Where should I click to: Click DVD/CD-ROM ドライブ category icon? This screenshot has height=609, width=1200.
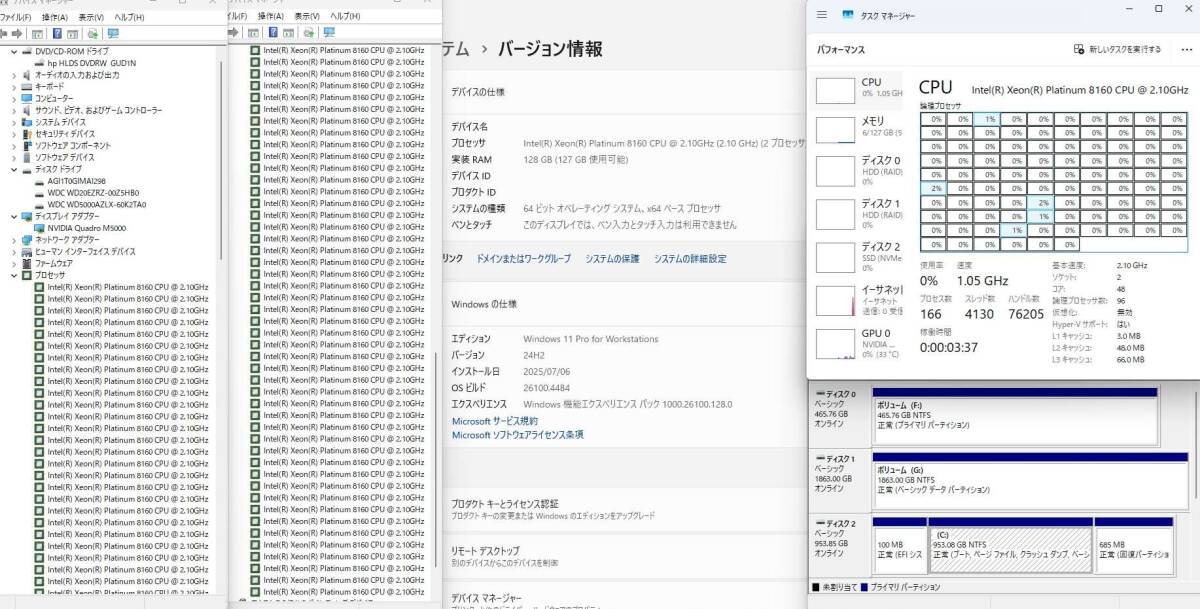(27, 51)
